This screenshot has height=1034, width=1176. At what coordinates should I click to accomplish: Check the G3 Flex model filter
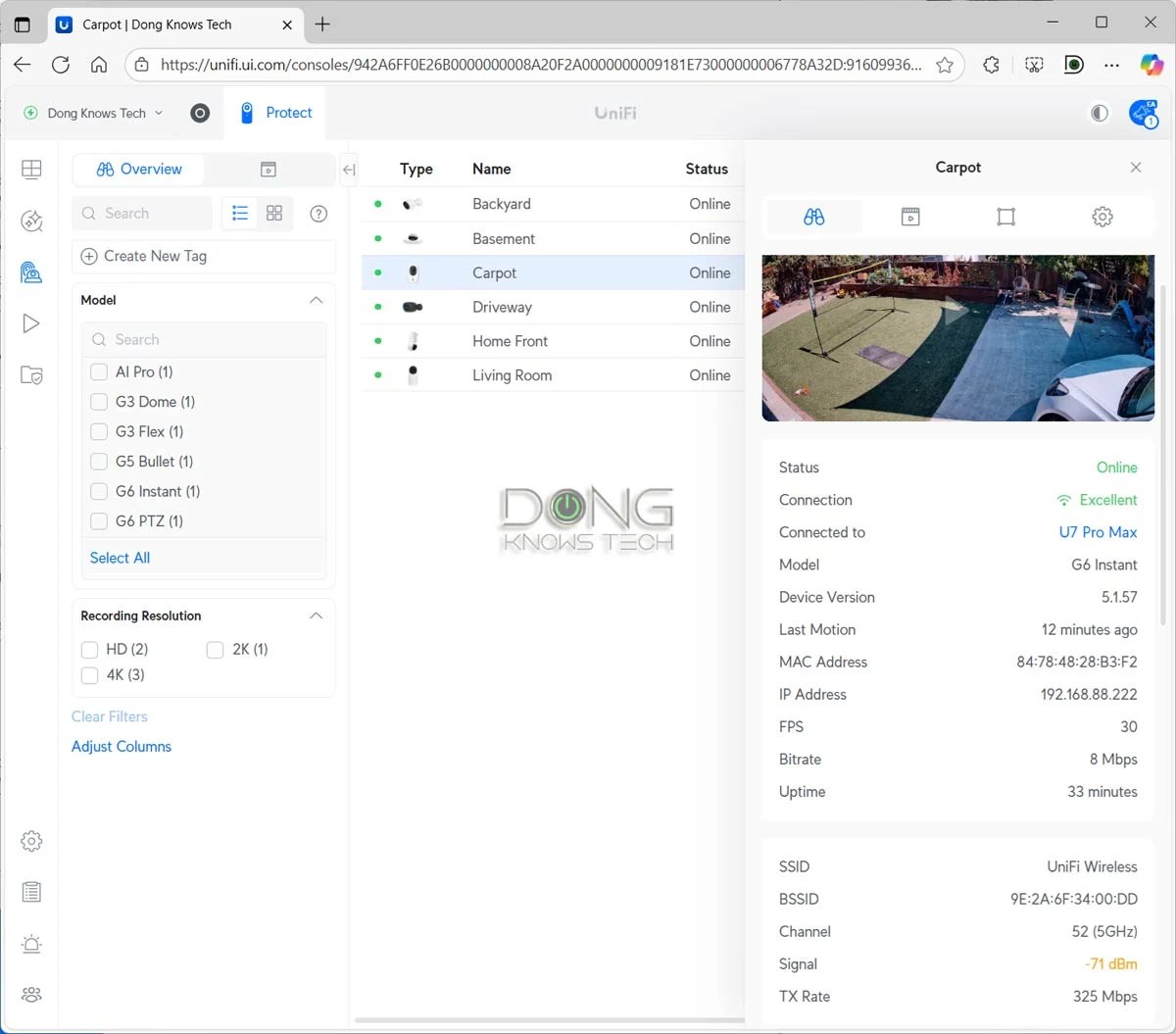click(99, 431)
